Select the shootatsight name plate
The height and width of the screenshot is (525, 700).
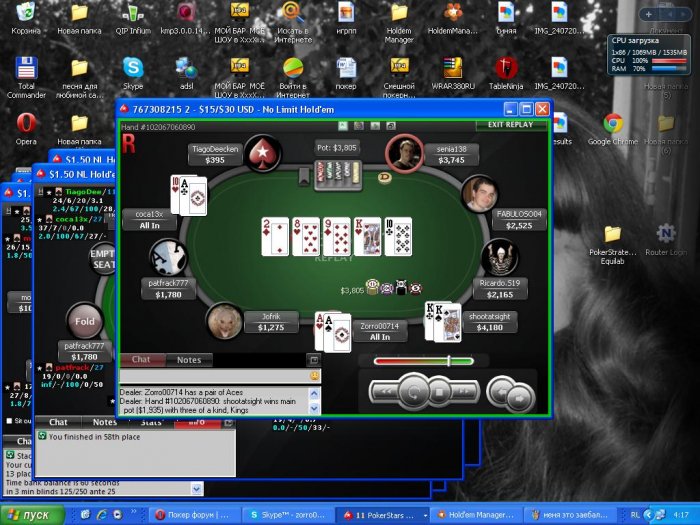(x=490, y=322)
